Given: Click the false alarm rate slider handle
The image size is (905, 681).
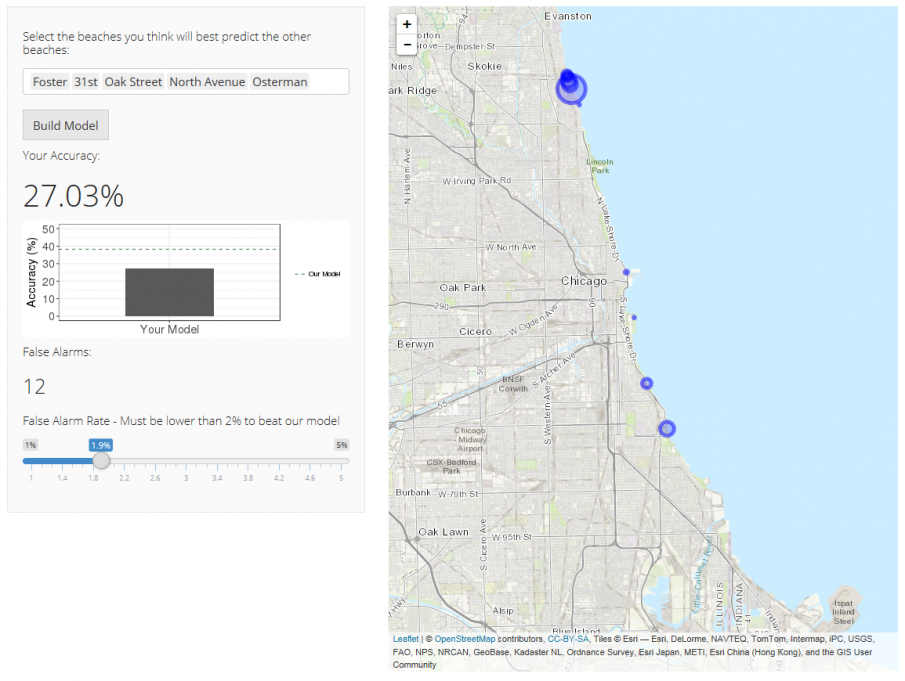Looking at the screenshot, I should (x=101, y=461).
